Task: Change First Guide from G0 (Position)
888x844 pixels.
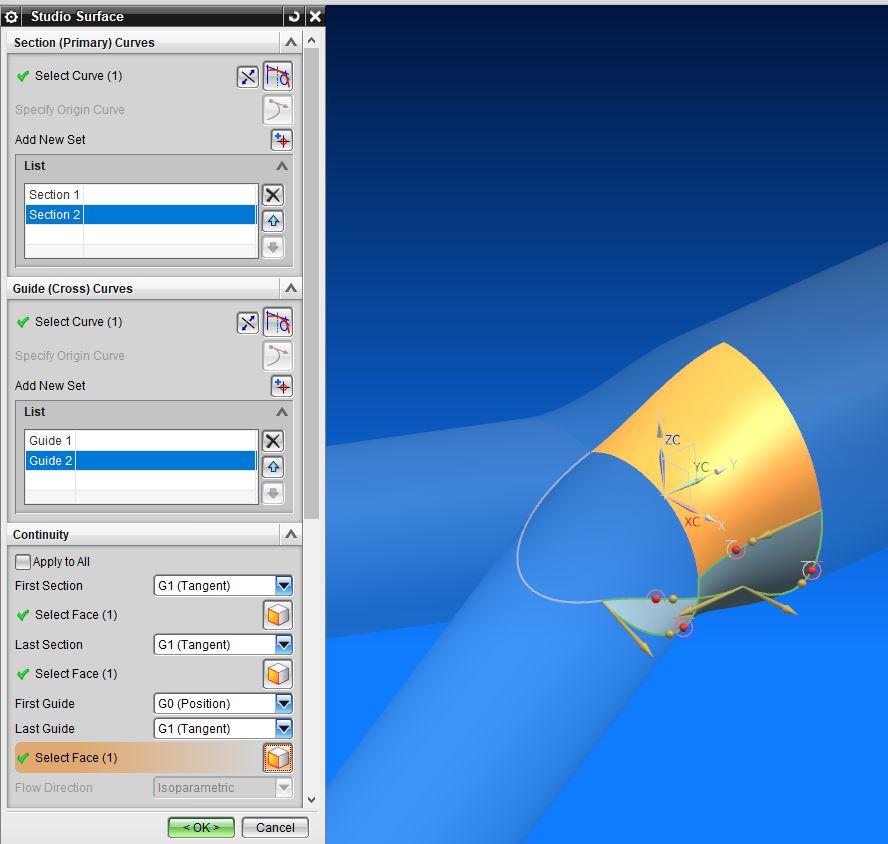Action: 284,704
